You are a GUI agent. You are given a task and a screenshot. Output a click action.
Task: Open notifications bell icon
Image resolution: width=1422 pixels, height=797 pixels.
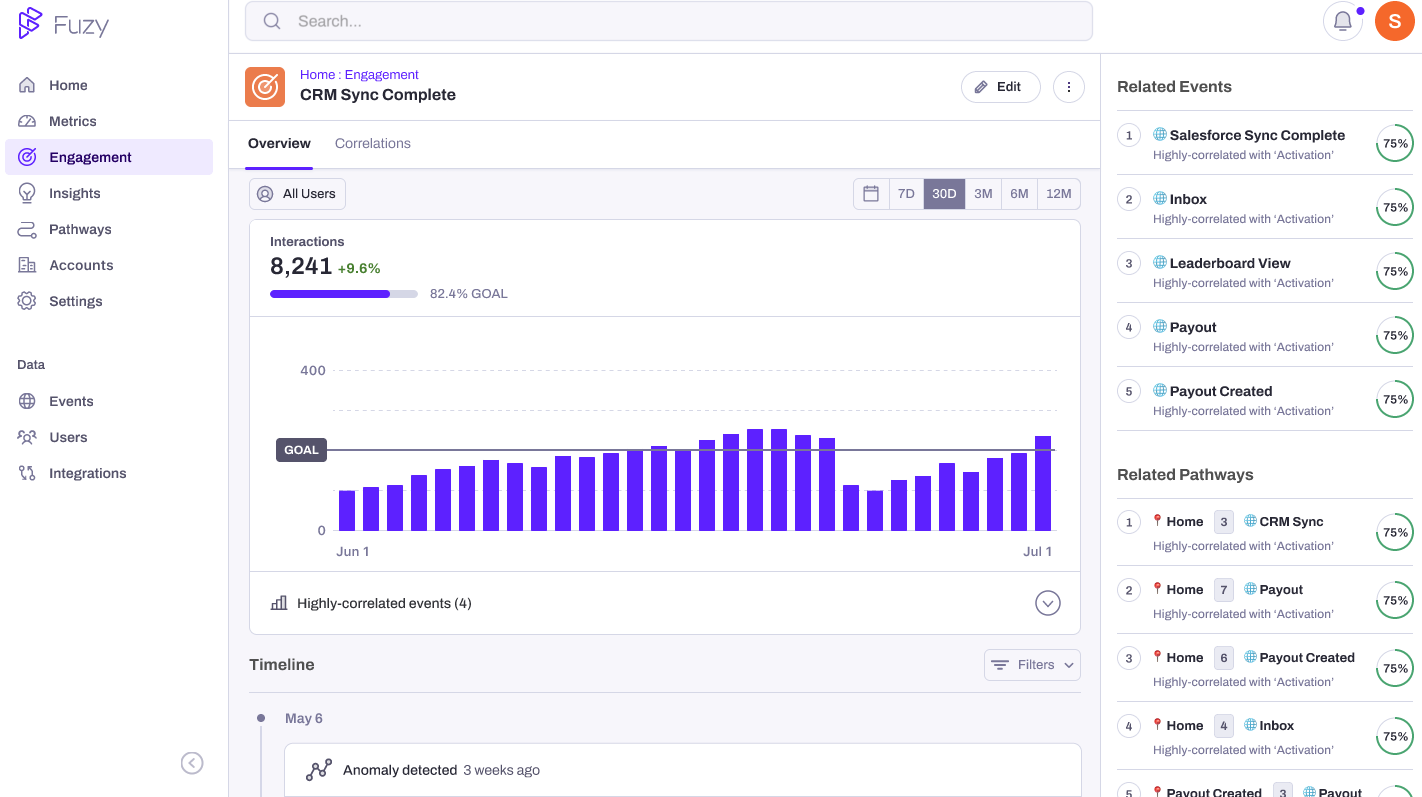point(1343,21)
